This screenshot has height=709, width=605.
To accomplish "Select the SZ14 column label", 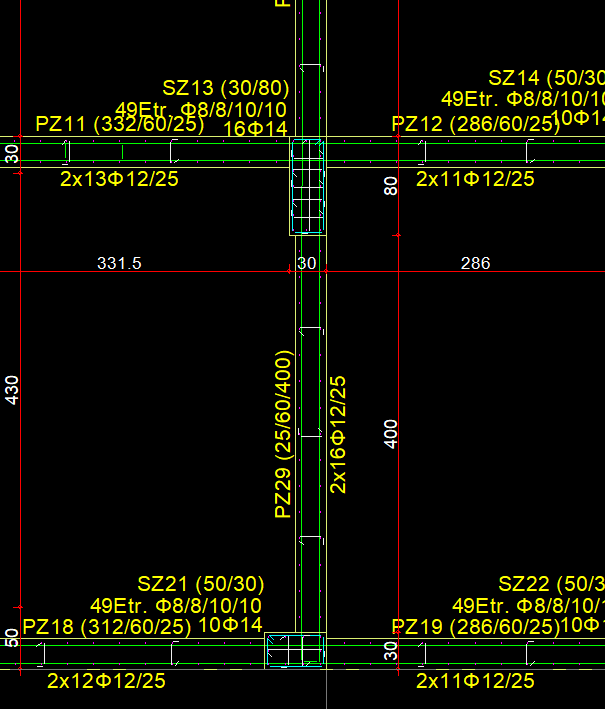I will [546, 78].
